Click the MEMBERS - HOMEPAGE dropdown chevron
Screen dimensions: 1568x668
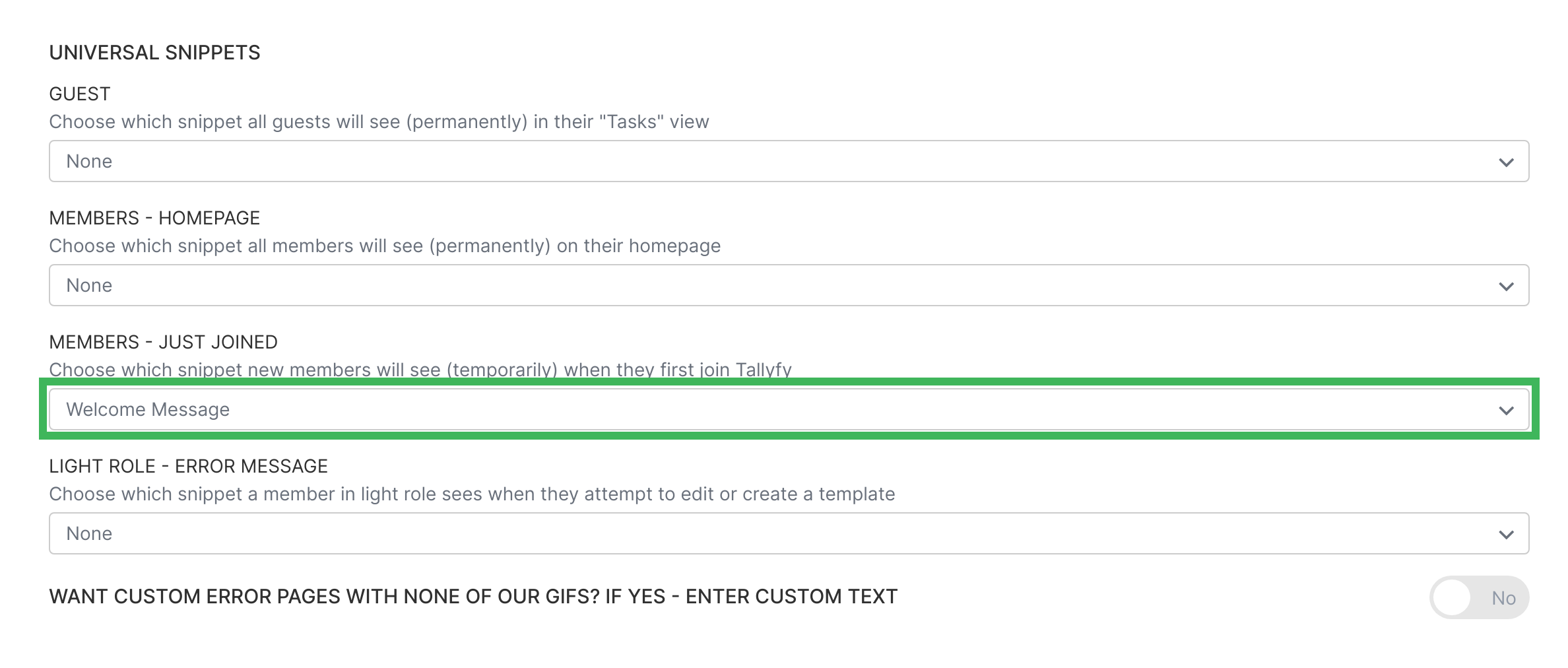click(x=1507, y=285)
